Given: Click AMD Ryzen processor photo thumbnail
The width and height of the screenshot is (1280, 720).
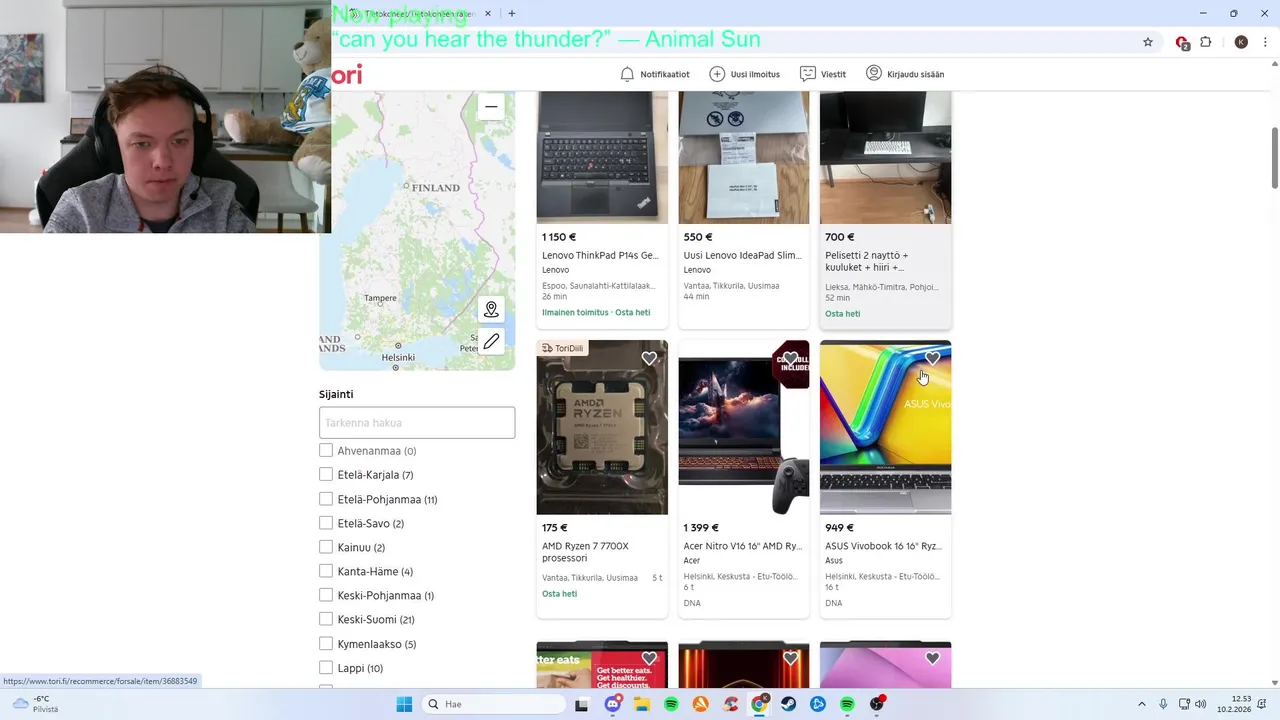Looking at the screenshot, I should [602, 428].
